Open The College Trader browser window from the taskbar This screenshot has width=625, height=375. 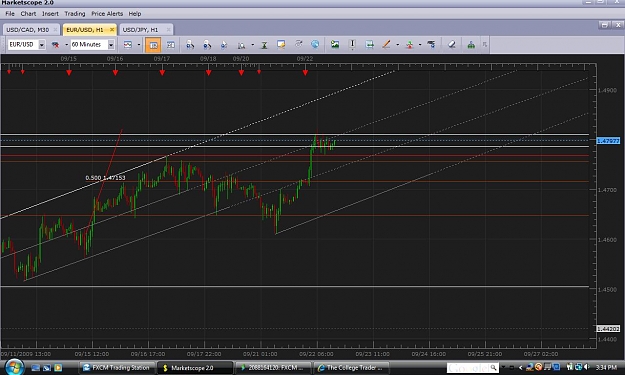(352, 368)
